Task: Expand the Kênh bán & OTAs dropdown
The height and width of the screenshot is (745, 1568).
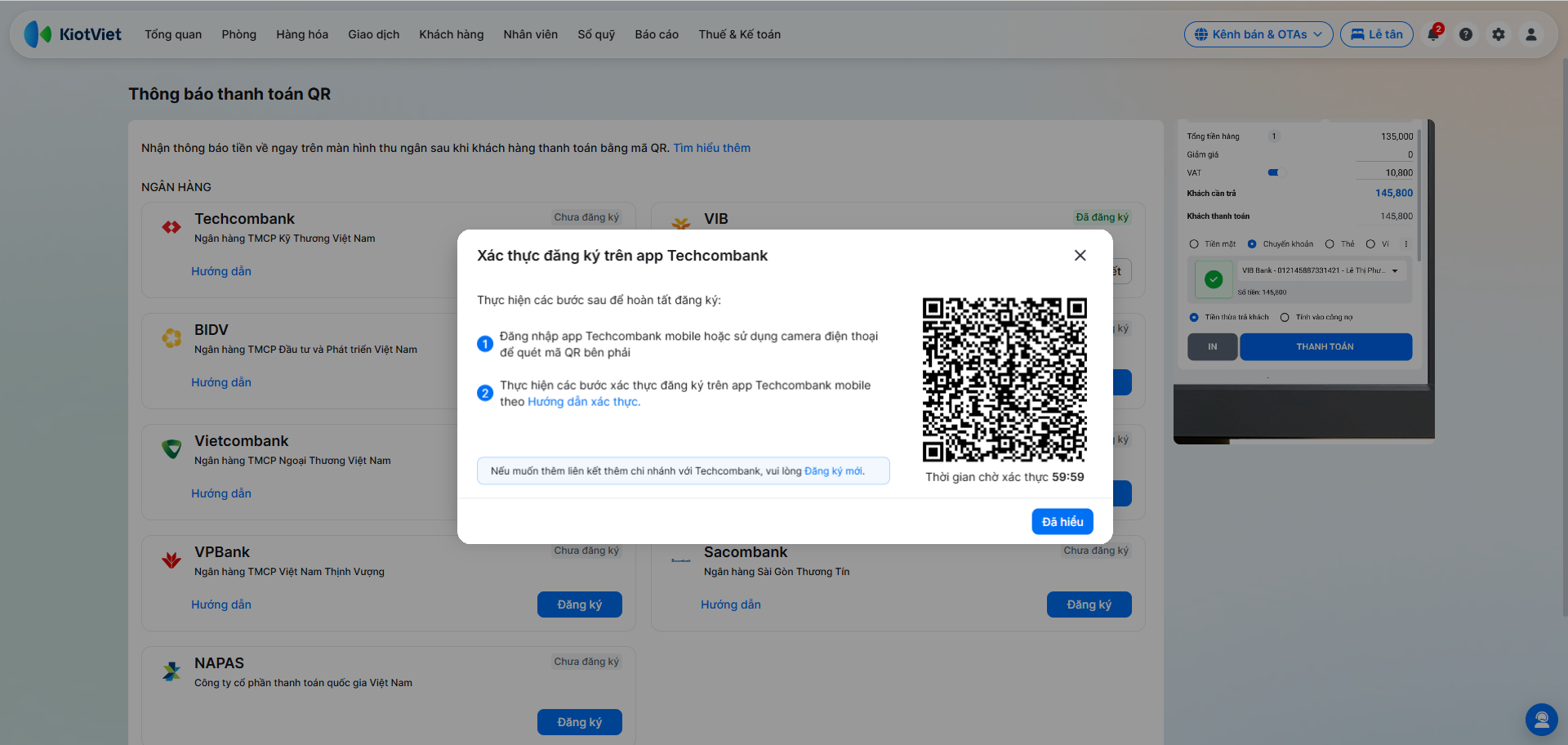Action: tap(1258, 34)
